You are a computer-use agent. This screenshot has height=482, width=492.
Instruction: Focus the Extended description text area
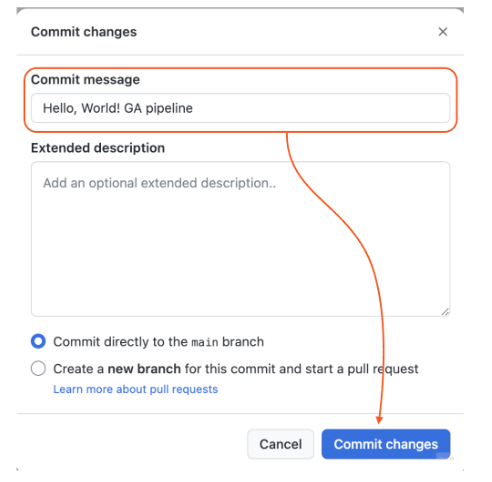(x=240, y=239)
